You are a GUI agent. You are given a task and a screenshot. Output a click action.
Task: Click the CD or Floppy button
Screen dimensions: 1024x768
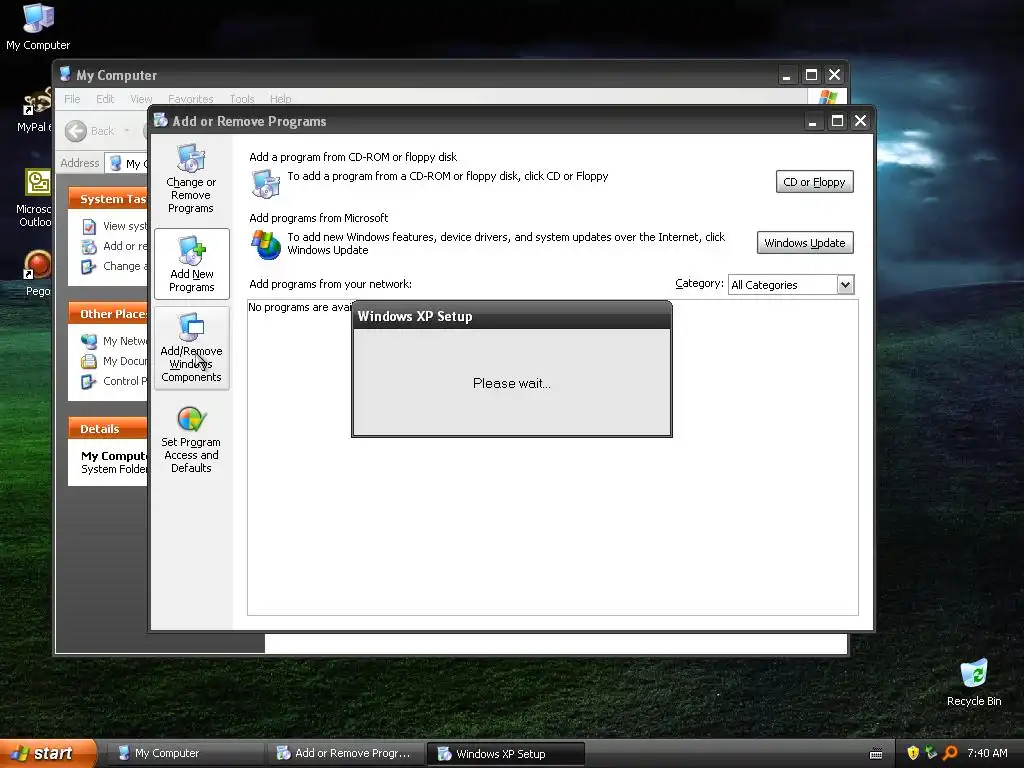814,182
